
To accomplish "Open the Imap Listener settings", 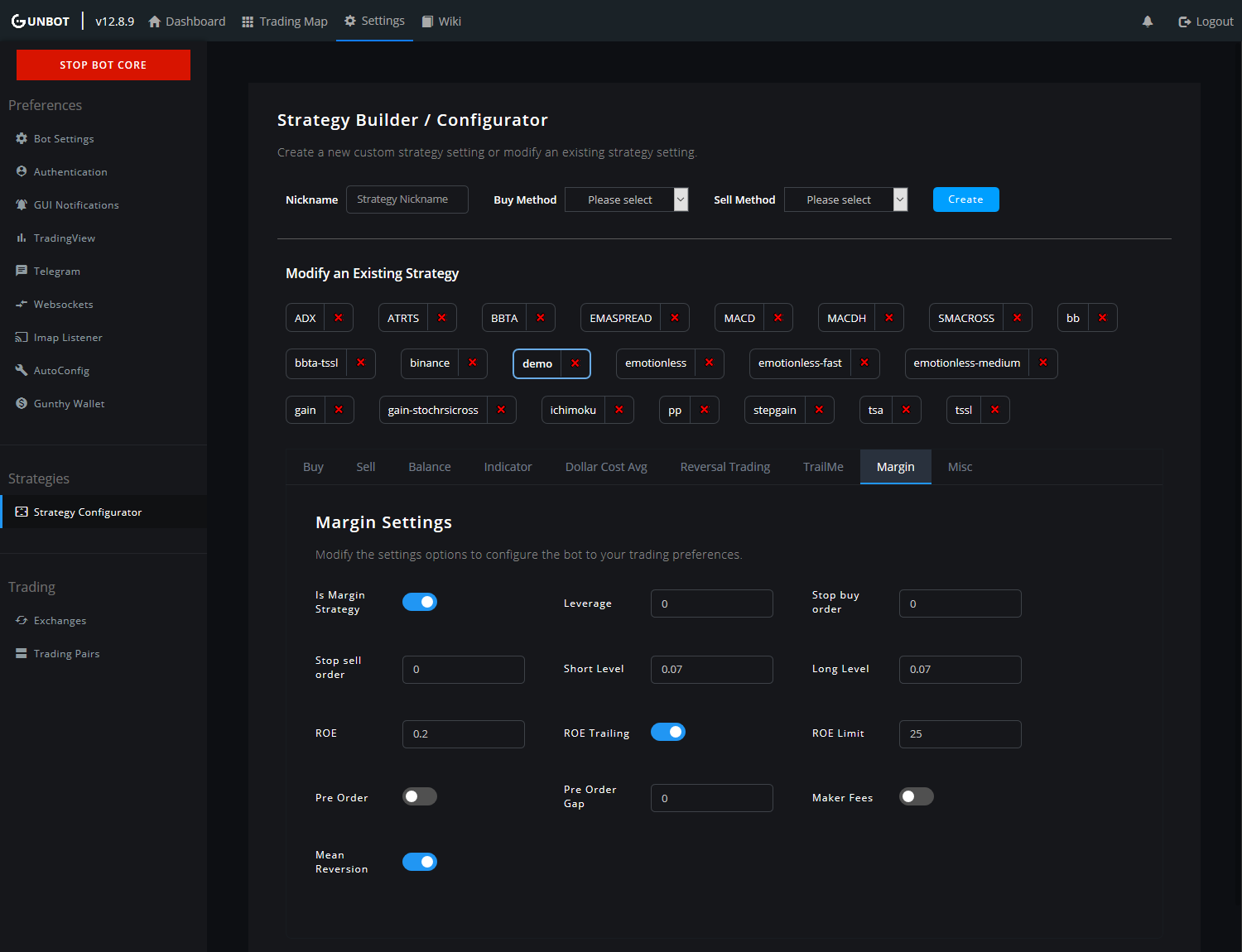I will point(67,338).
